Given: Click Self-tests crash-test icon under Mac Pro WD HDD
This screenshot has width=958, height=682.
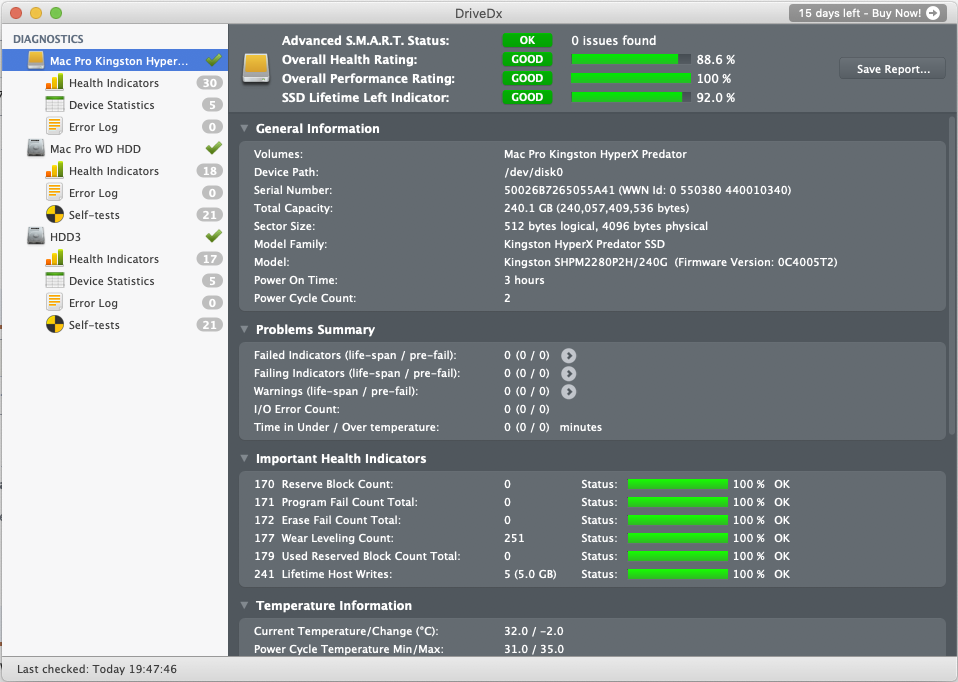Looking at the screenshot, I should click(x=54, y=214).
